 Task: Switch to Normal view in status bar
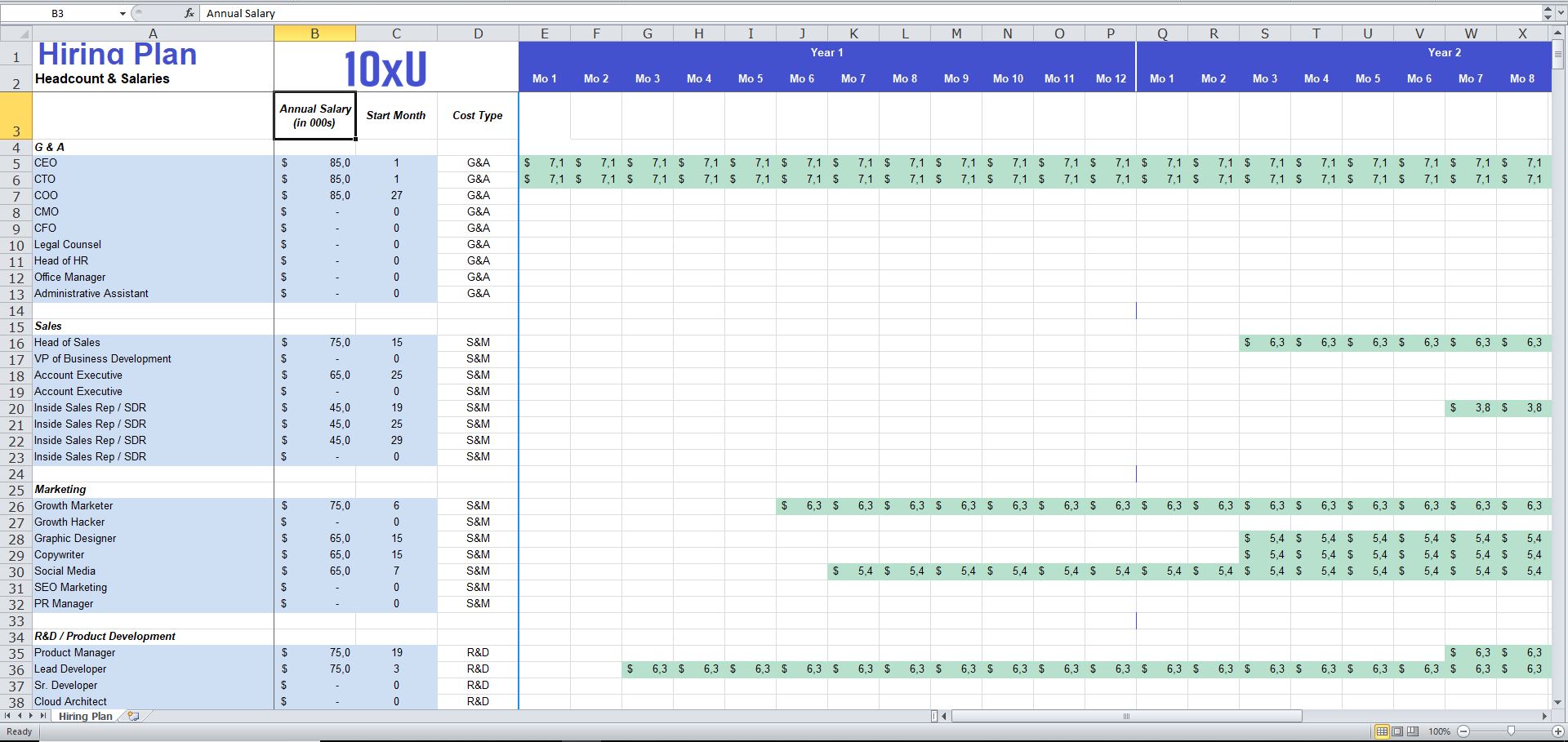[x=1382, y=731]
